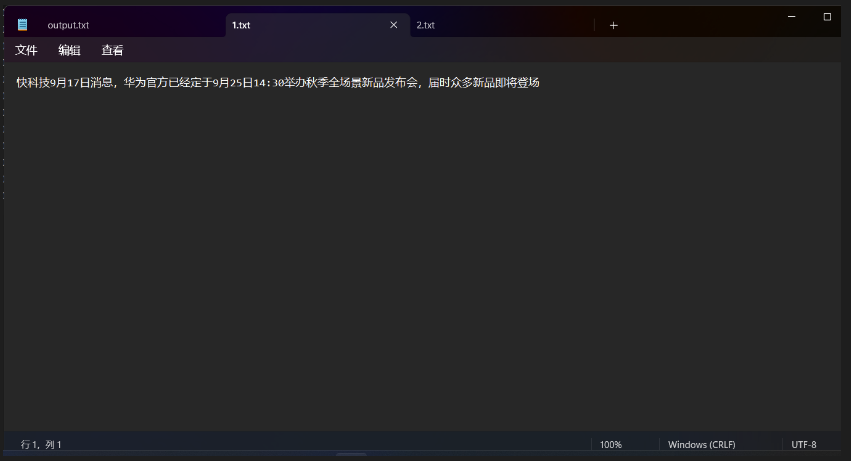The height and width of the screenshot is (461, 851).
Task: Click the UTF-8 encoding indicator
Action: 804,445
